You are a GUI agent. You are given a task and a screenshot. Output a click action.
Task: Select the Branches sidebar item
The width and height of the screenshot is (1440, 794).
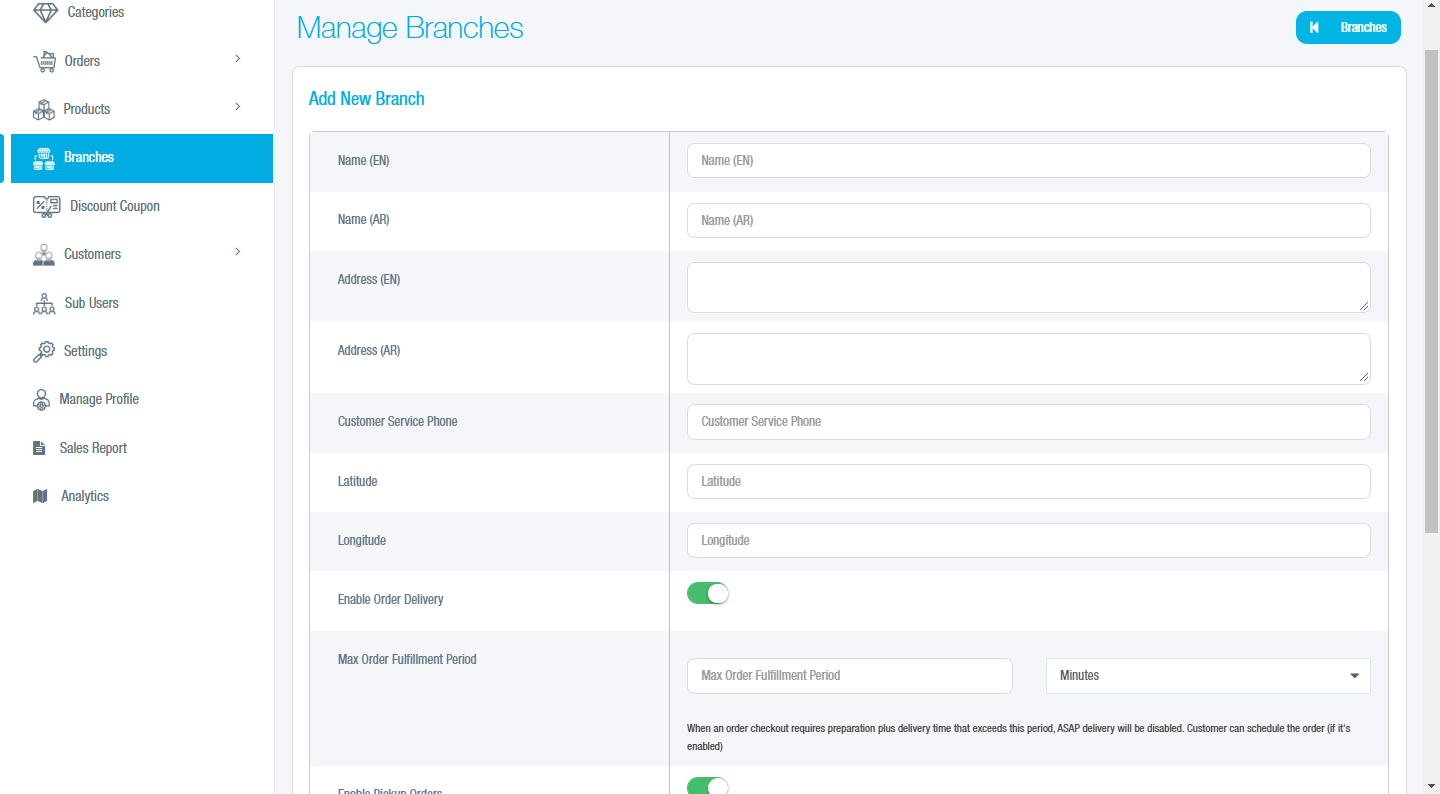pyautogui.click(x=141, y=158)
